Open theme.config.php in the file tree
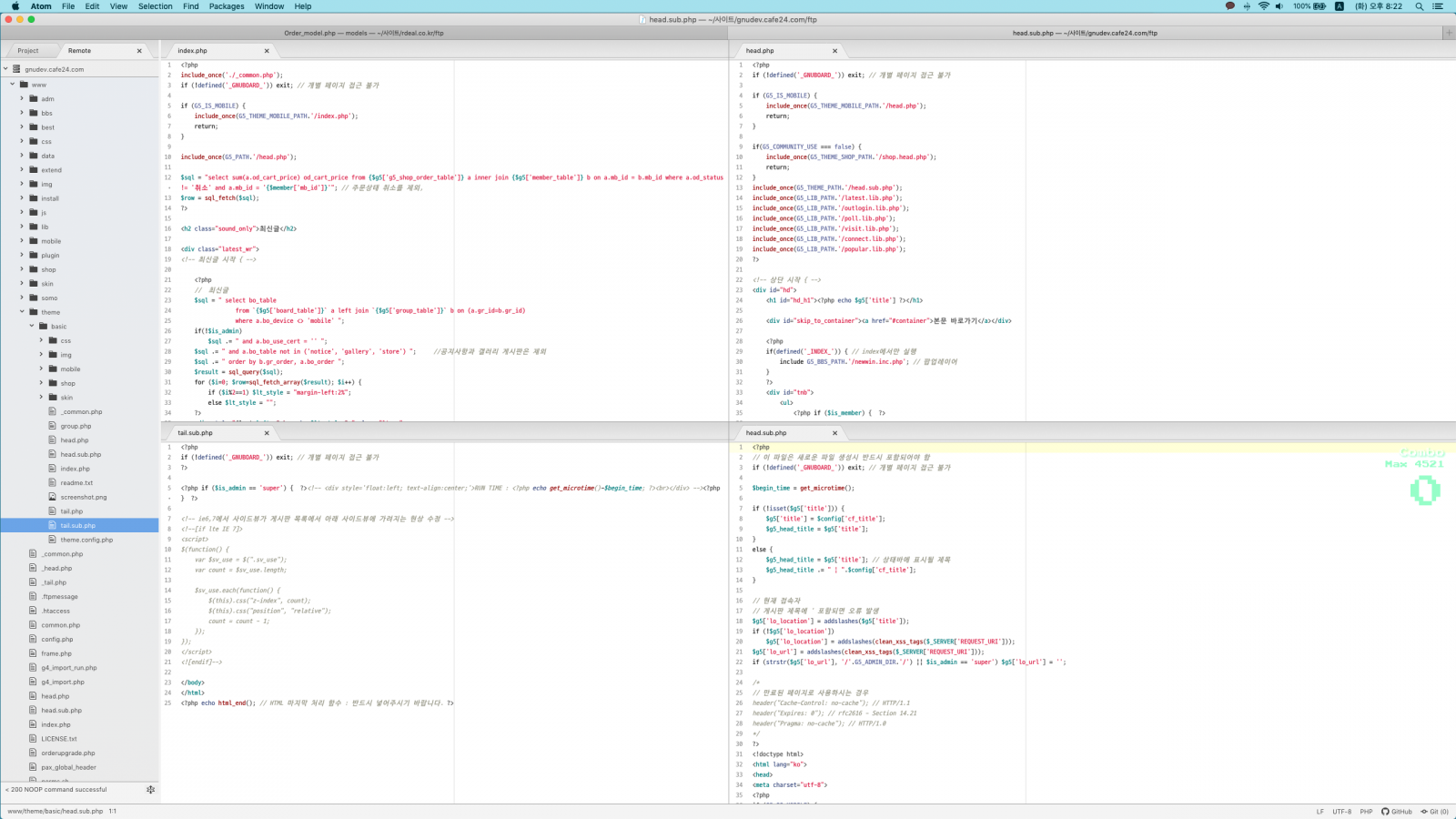1456x819 pixels. (86, 540)
